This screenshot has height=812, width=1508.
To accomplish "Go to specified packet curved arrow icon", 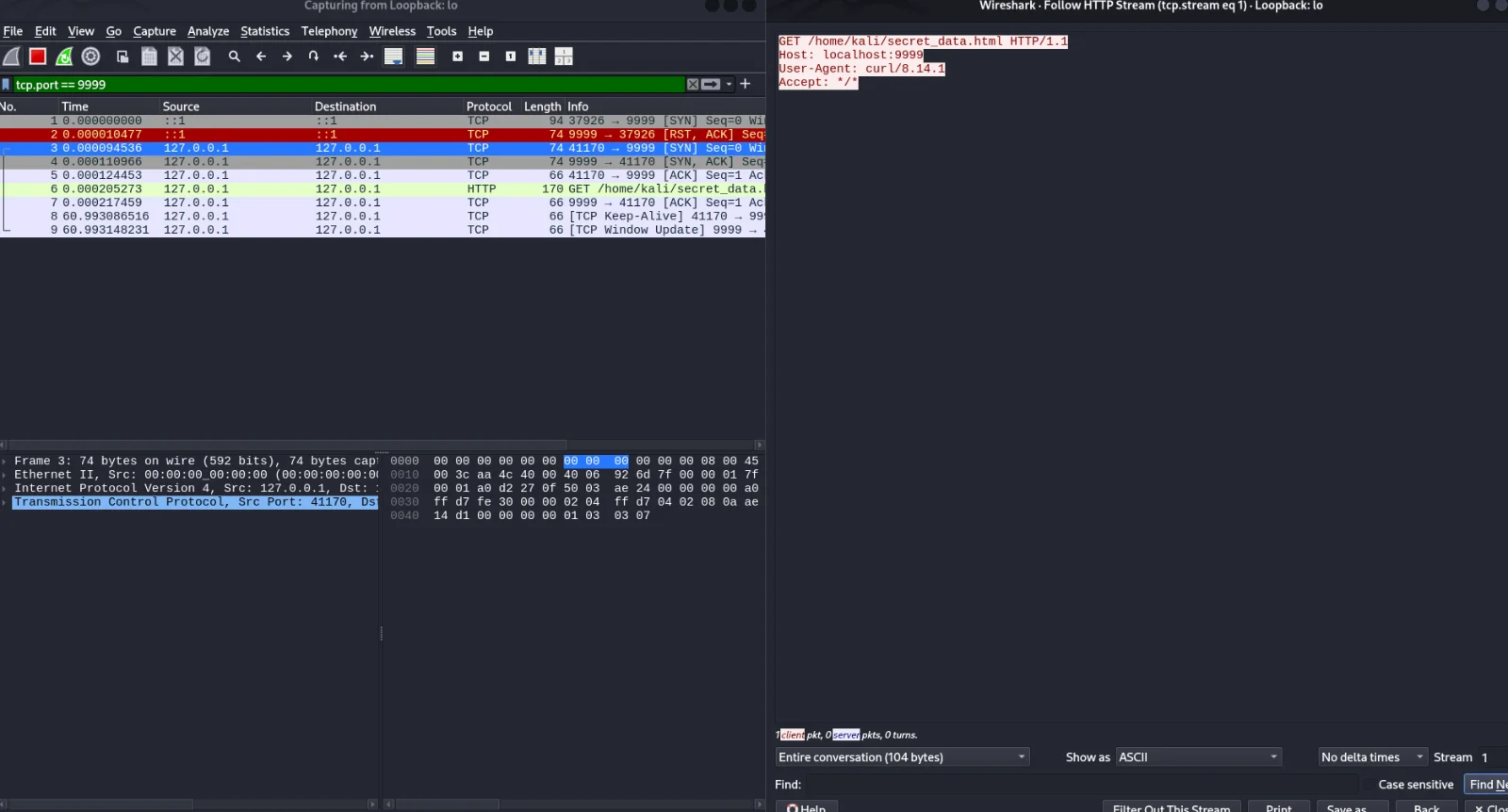I will pyautogui.click(x=314, y=57).
